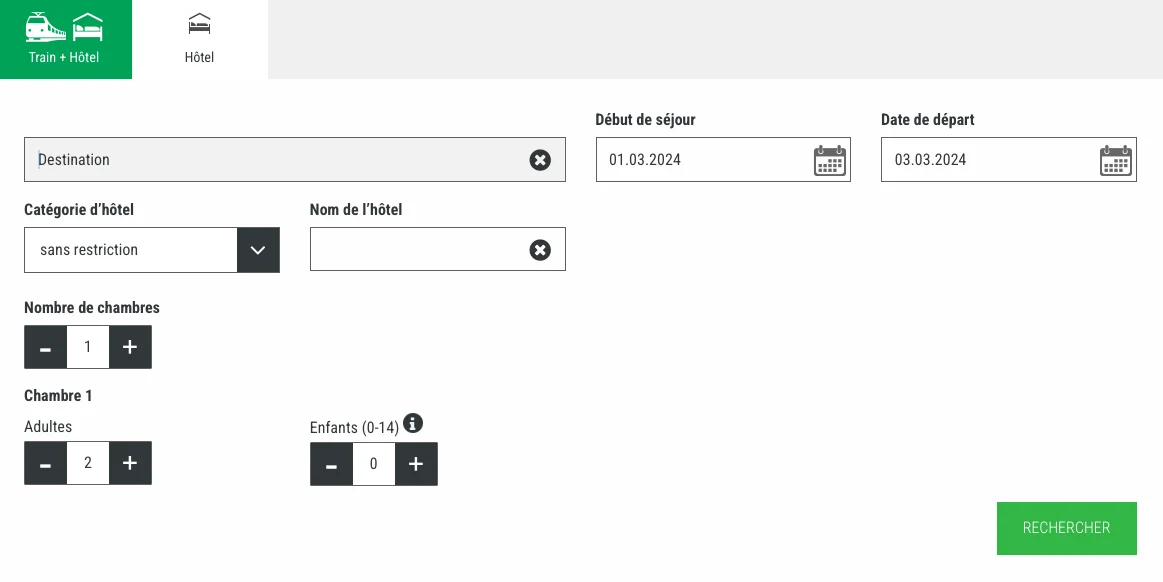Clear the Nom de l'hôtel field
Viewport: 1163px width, 582px height.
(540, 250)
